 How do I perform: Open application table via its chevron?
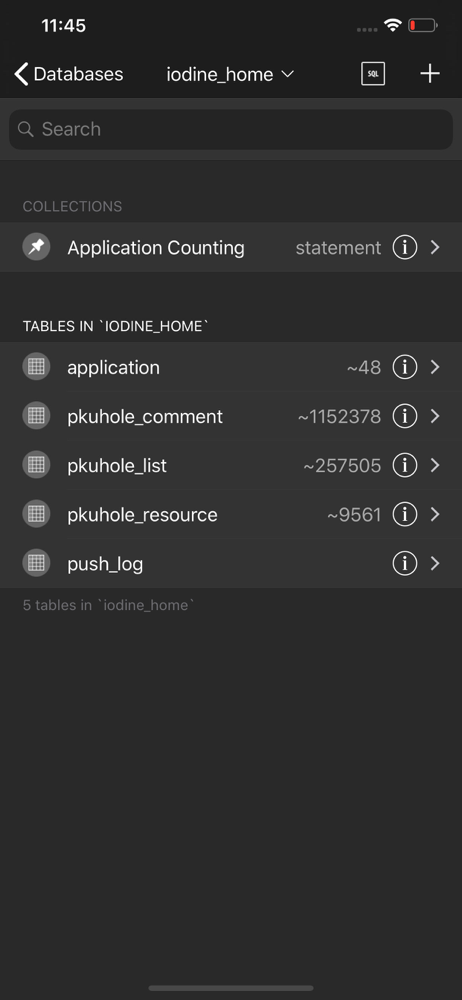[435, 367]
